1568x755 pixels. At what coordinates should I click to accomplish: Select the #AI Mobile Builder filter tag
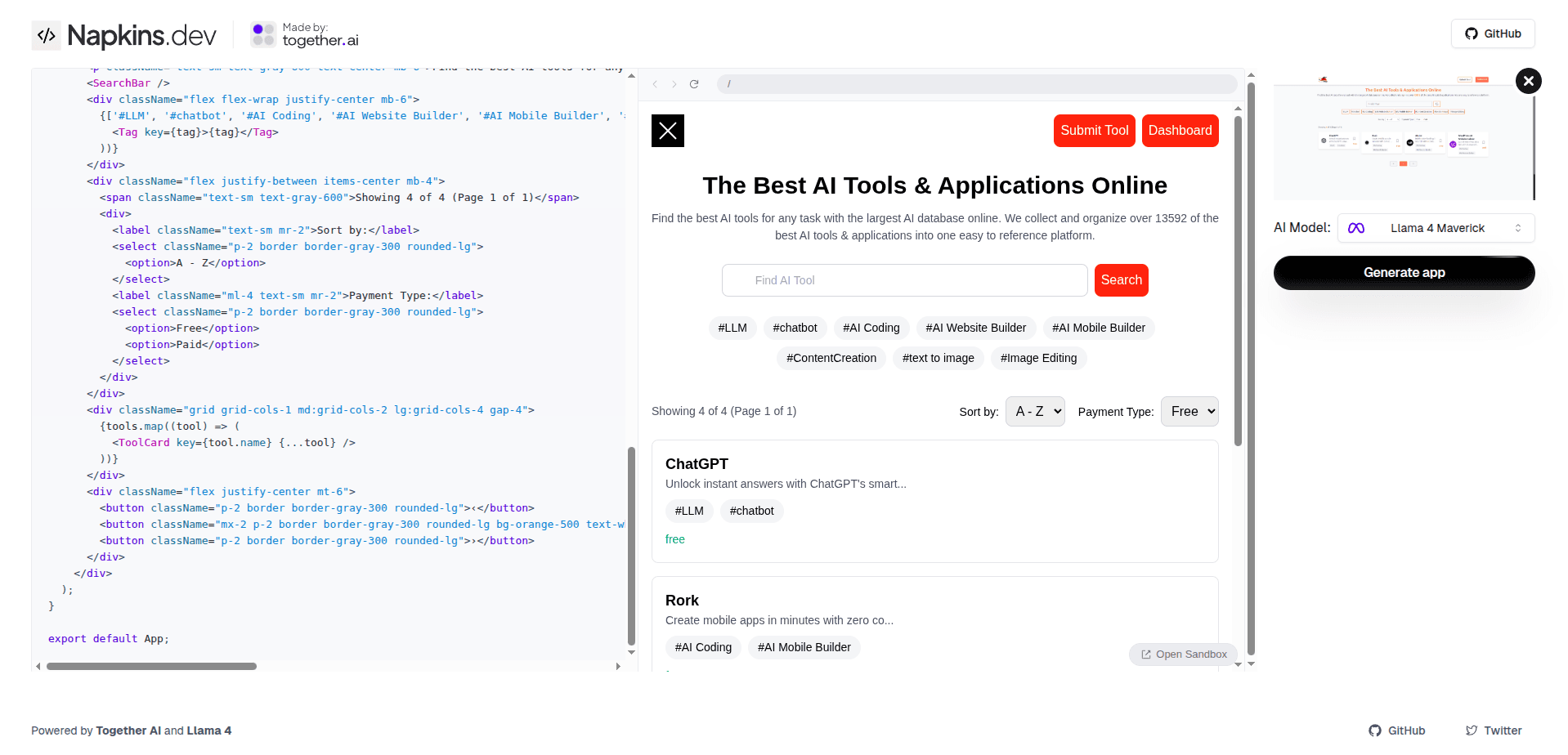[x=1098, y=328]
